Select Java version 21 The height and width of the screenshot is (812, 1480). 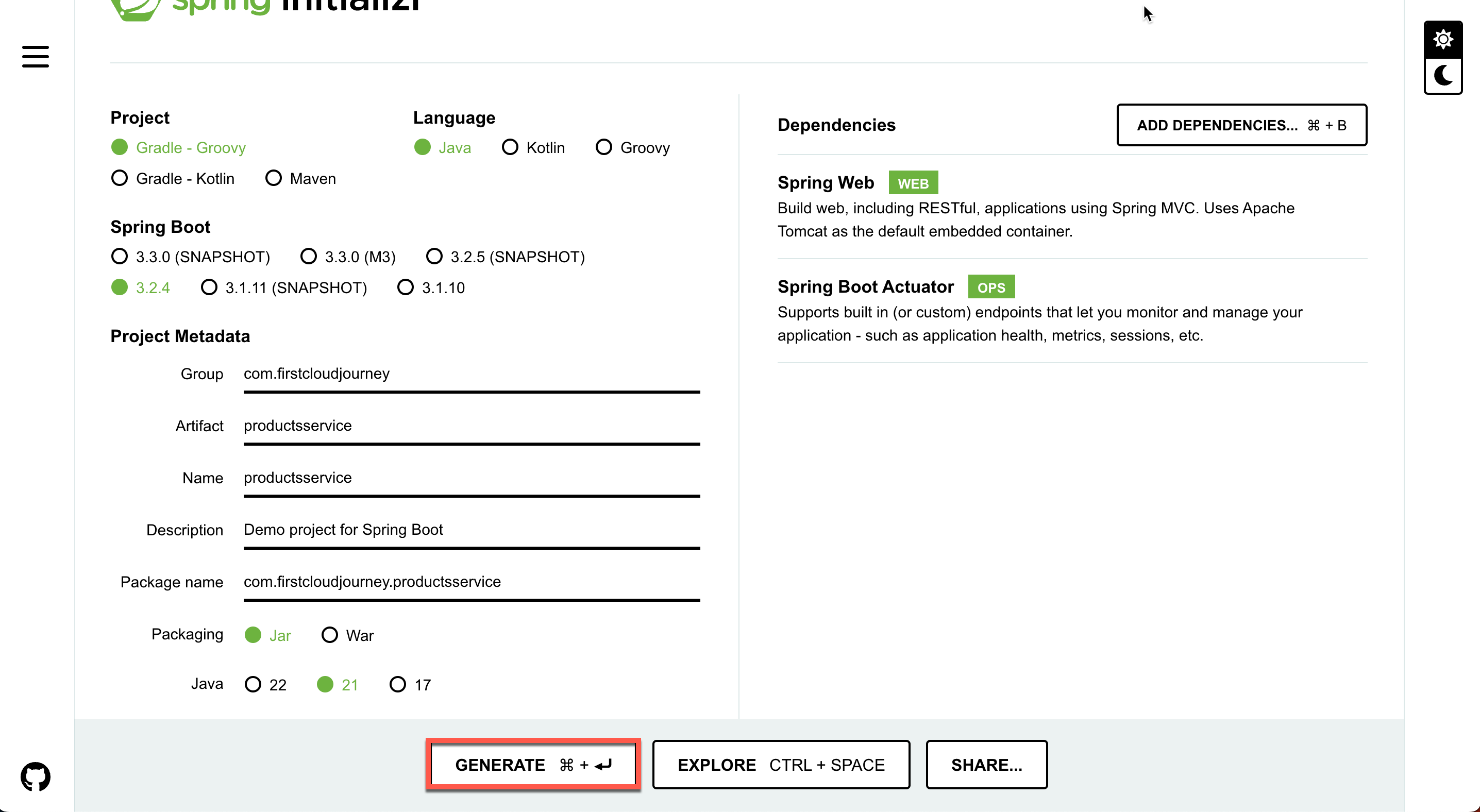point(338,685)
